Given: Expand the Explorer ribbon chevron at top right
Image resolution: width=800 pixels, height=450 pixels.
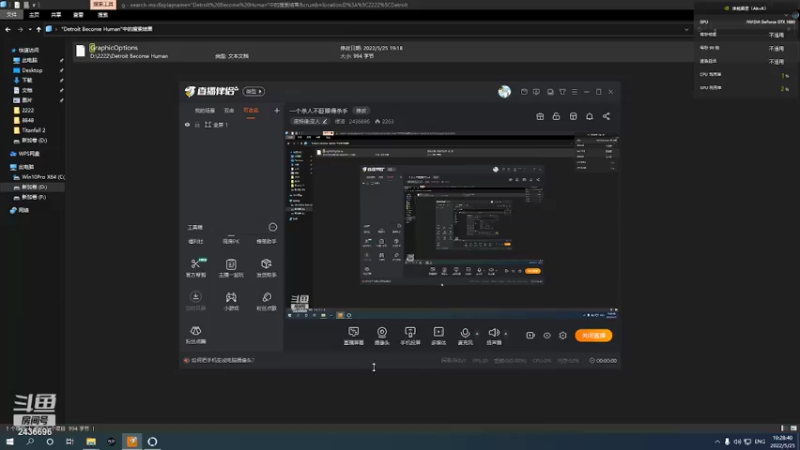Looking at the screenshot, I should 786,15.
